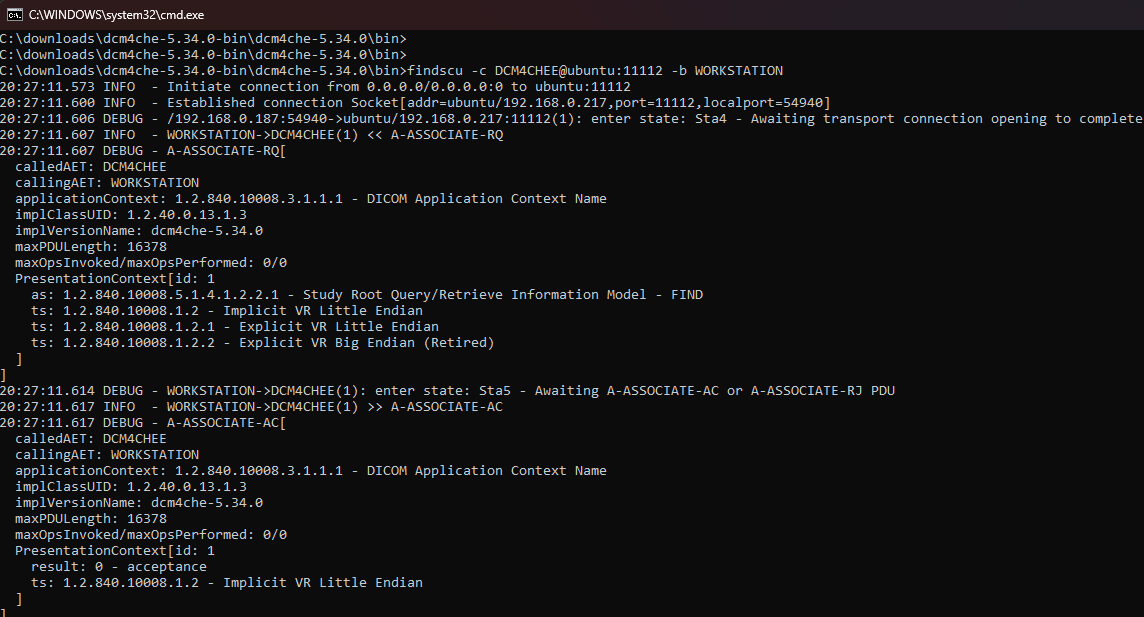Image resolution: width=1144 pixels, height=617 pixels.
Task: Click the cmd.exe icon in title bar
Action: 14,14
